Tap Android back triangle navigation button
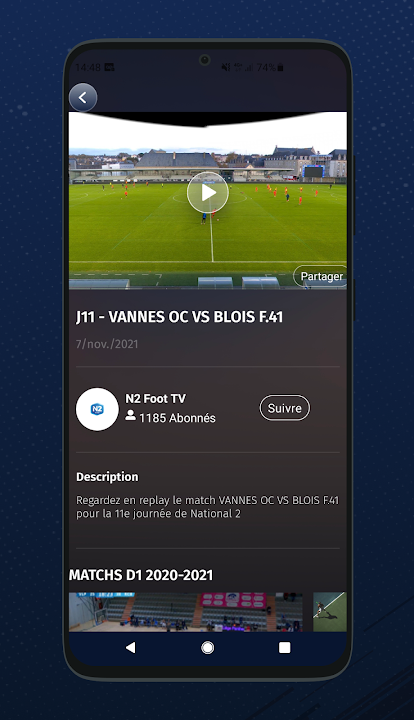This screenshot has width=414, height=720. pyautogui.click(x=131, y=647)
